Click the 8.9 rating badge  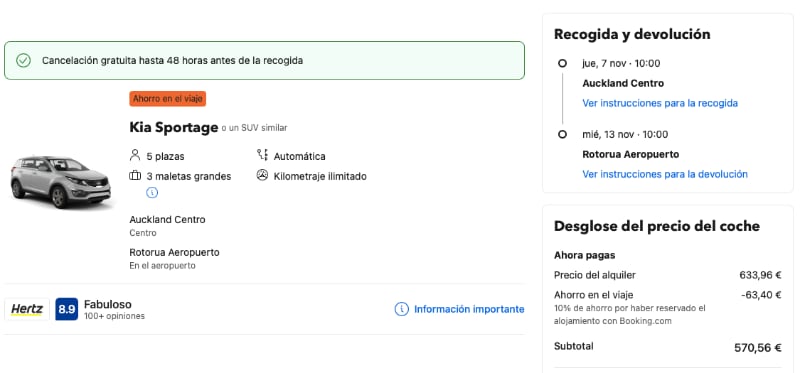[x=66, y=309]
